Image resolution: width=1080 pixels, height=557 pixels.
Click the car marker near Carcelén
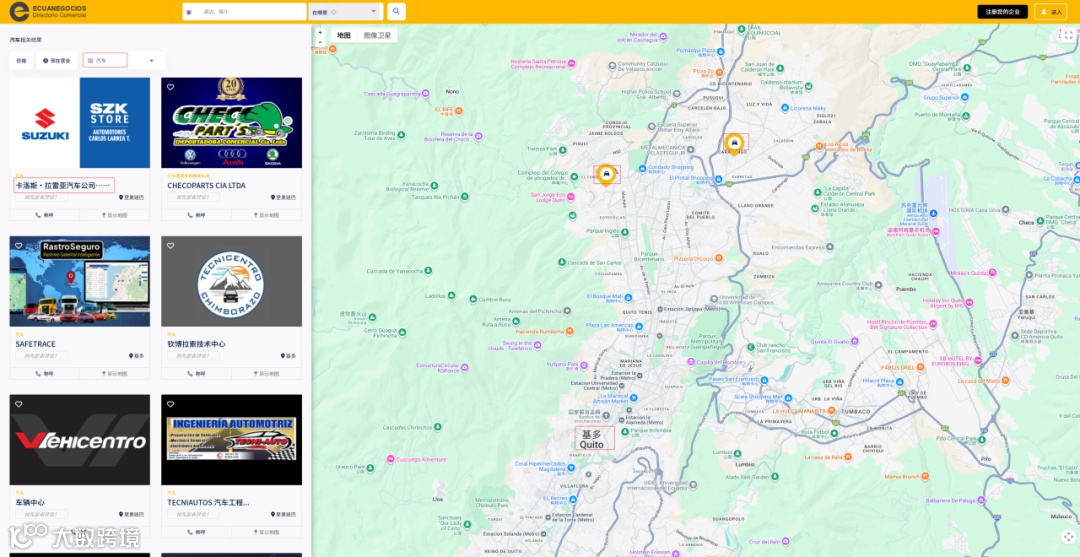click(735, 144)
